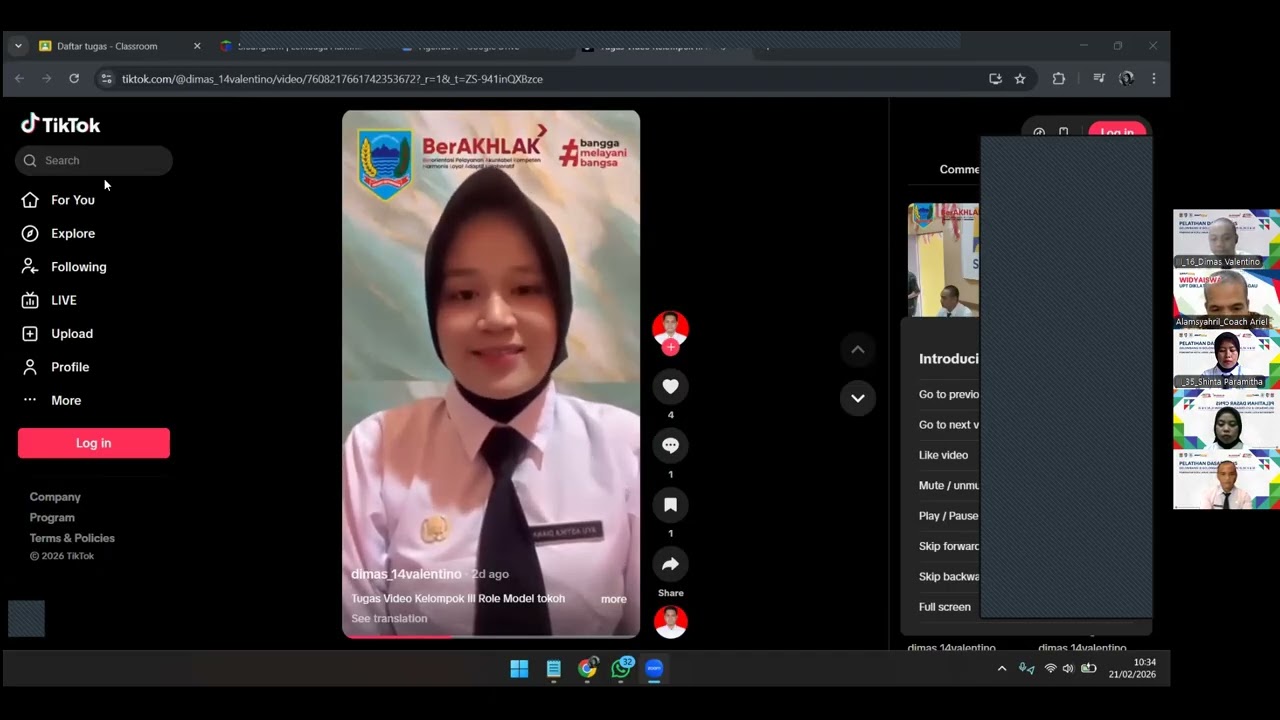Image resolution: width=1280 pixels, height=720 pixels.
Task: Open WhatsApp from the taskbar
Action: [x=621, y=669]
